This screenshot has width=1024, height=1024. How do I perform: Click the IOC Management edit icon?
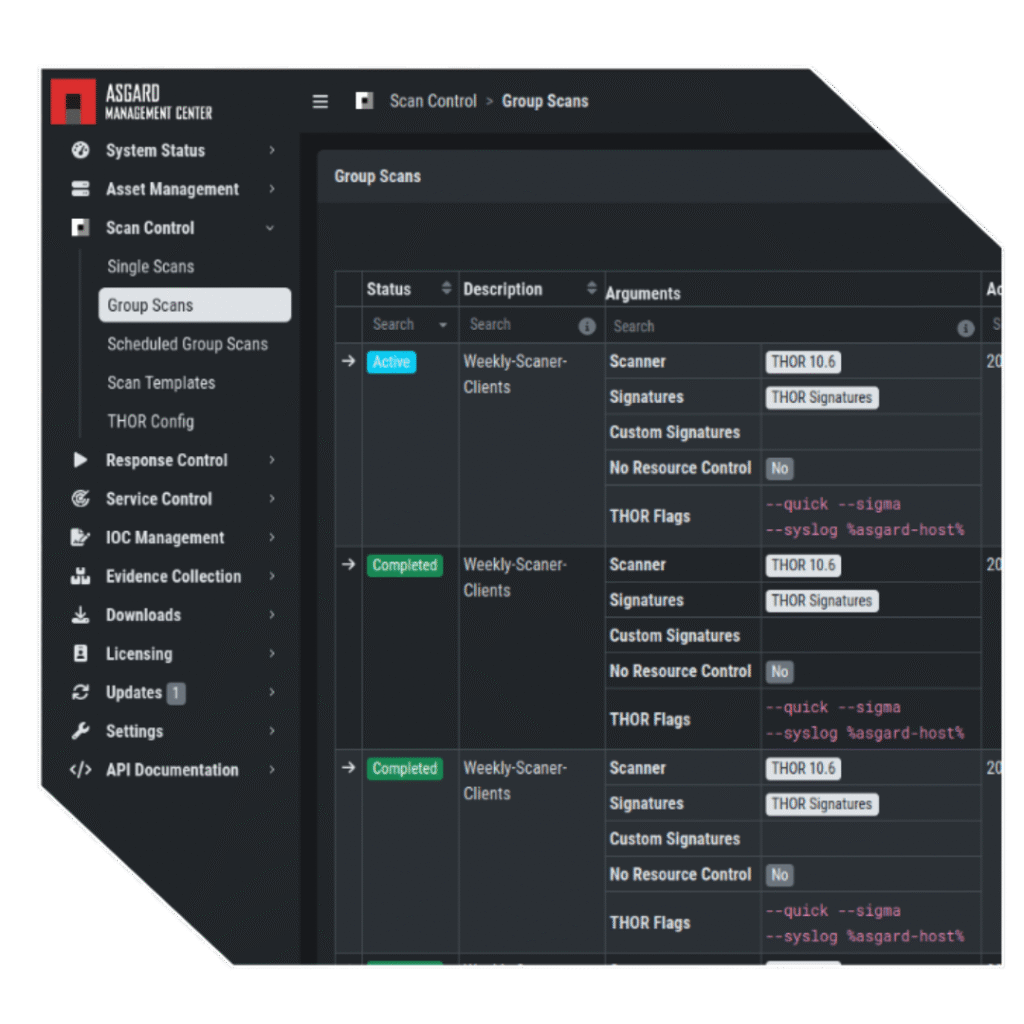tap(80, 537)
